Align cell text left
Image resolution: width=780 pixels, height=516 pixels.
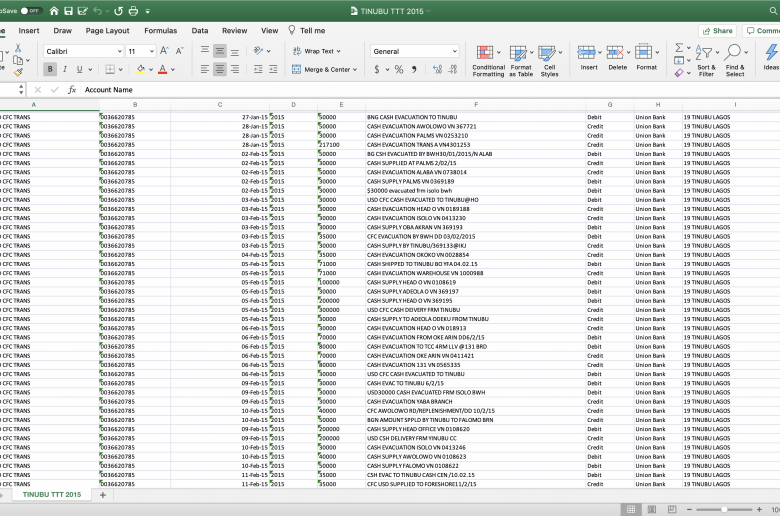tap(205, 69)
